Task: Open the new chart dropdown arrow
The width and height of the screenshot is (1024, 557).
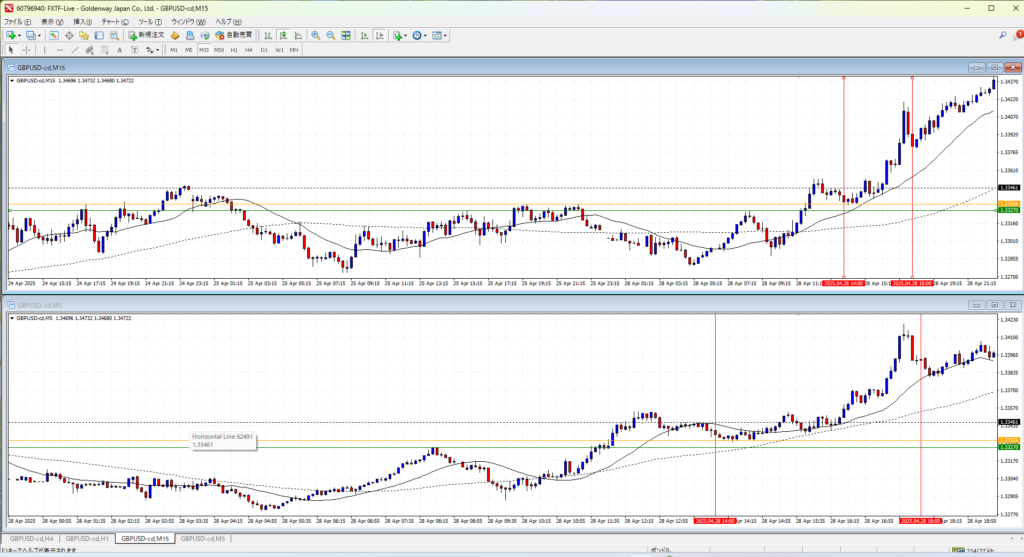Action: [x=19, y=36]
